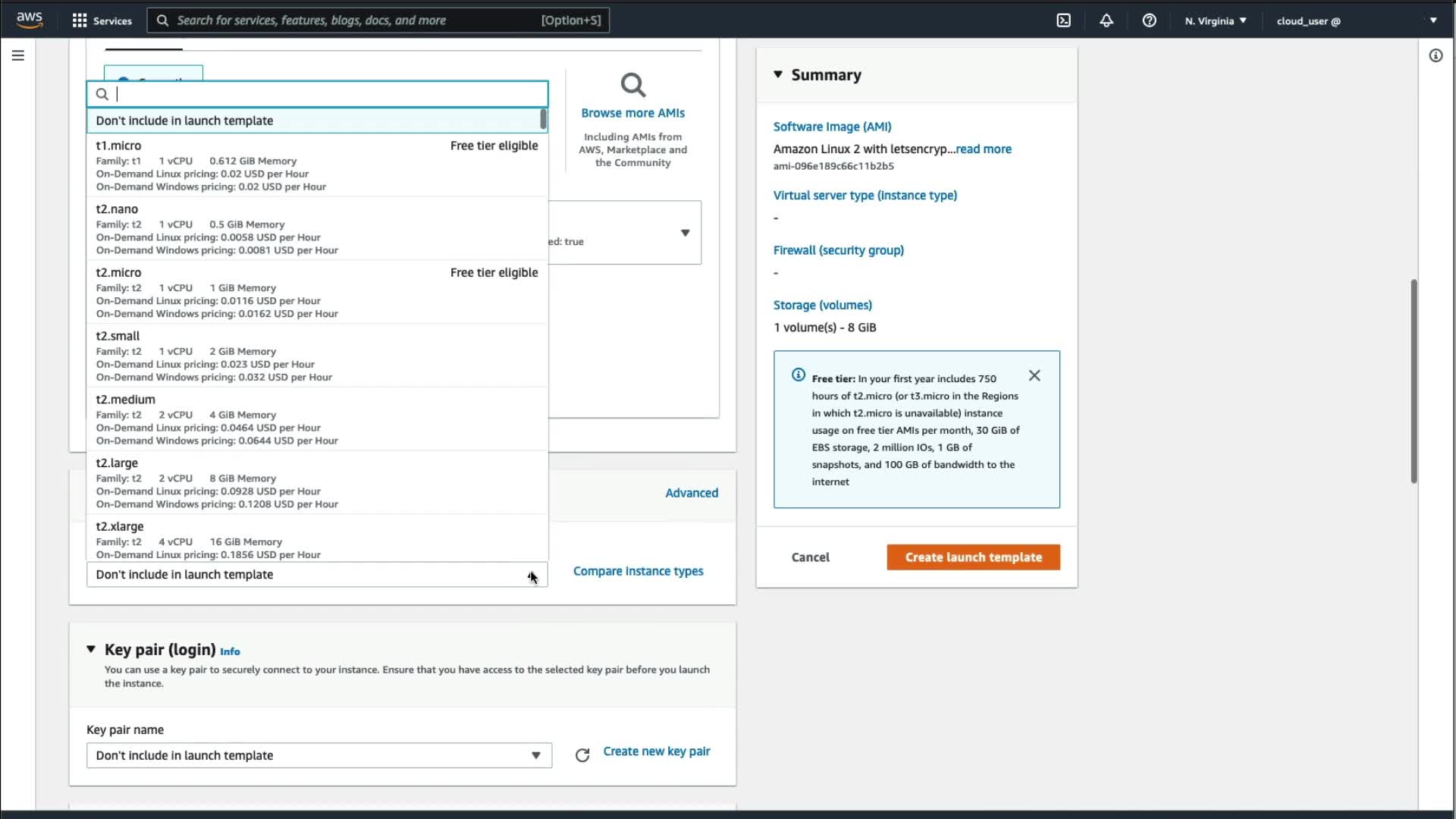1456x819 pixels.
Task: Open the notifications bell
Action: (1106, 20)
